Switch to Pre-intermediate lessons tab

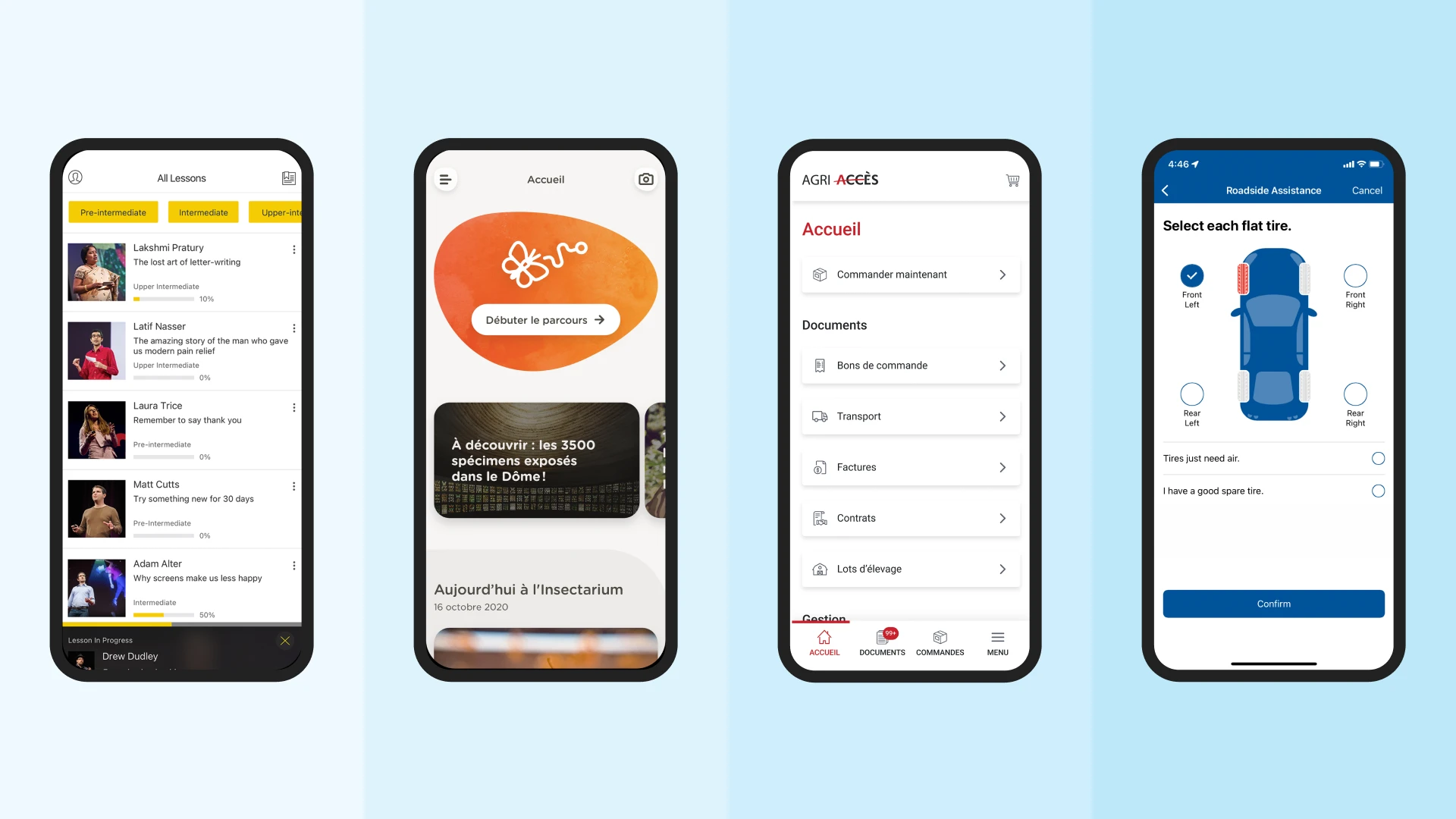(x=114, y=212)
